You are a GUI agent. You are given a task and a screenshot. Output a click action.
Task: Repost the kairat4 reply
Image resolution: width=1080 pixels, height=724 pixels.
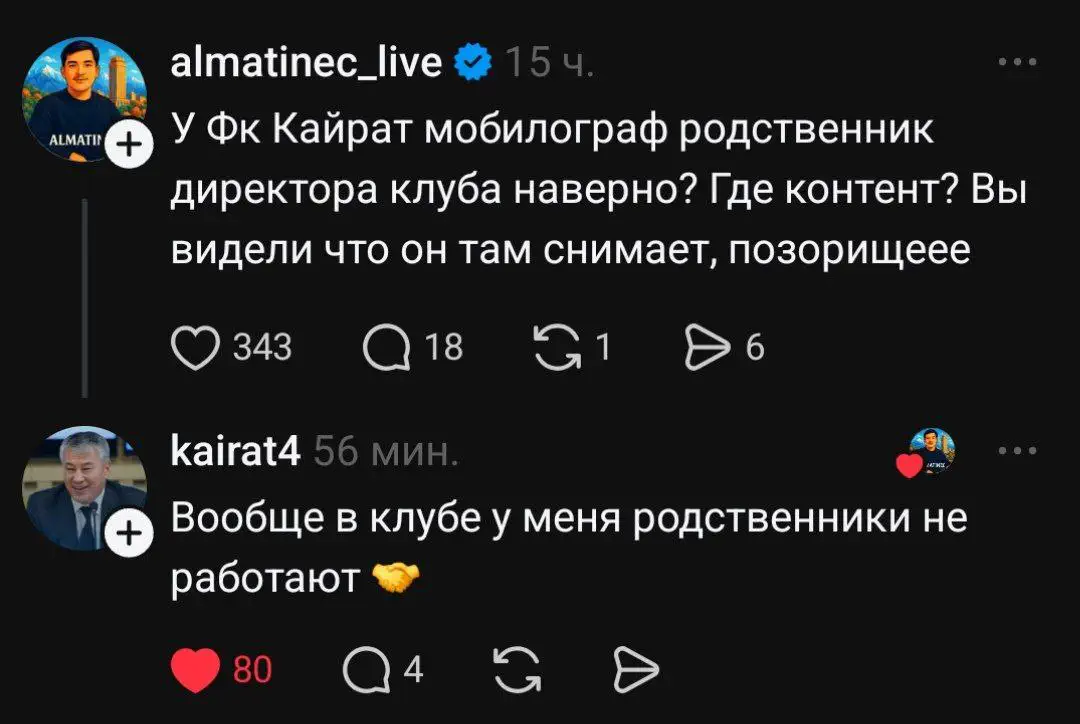(518, 669)
